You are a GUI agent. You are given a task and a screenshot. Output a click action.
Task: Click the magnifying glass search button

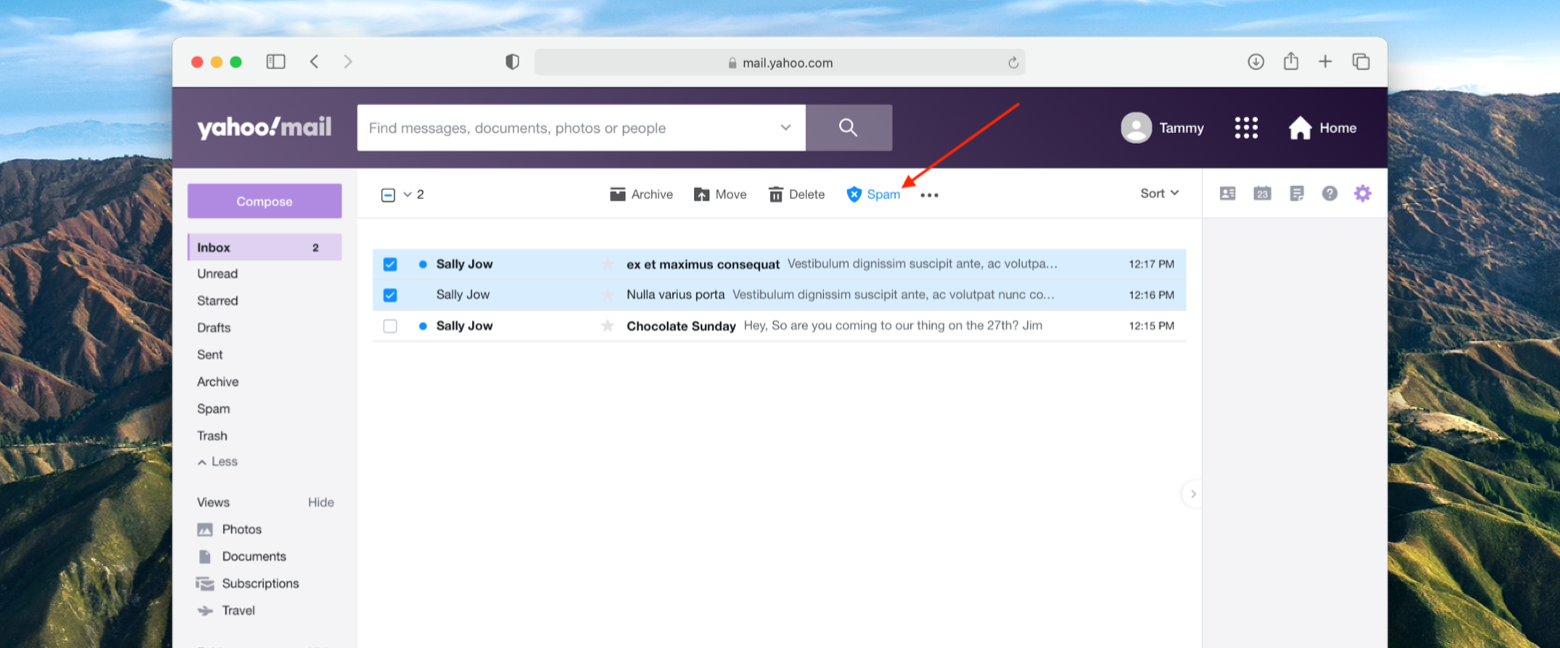point(849,128)
